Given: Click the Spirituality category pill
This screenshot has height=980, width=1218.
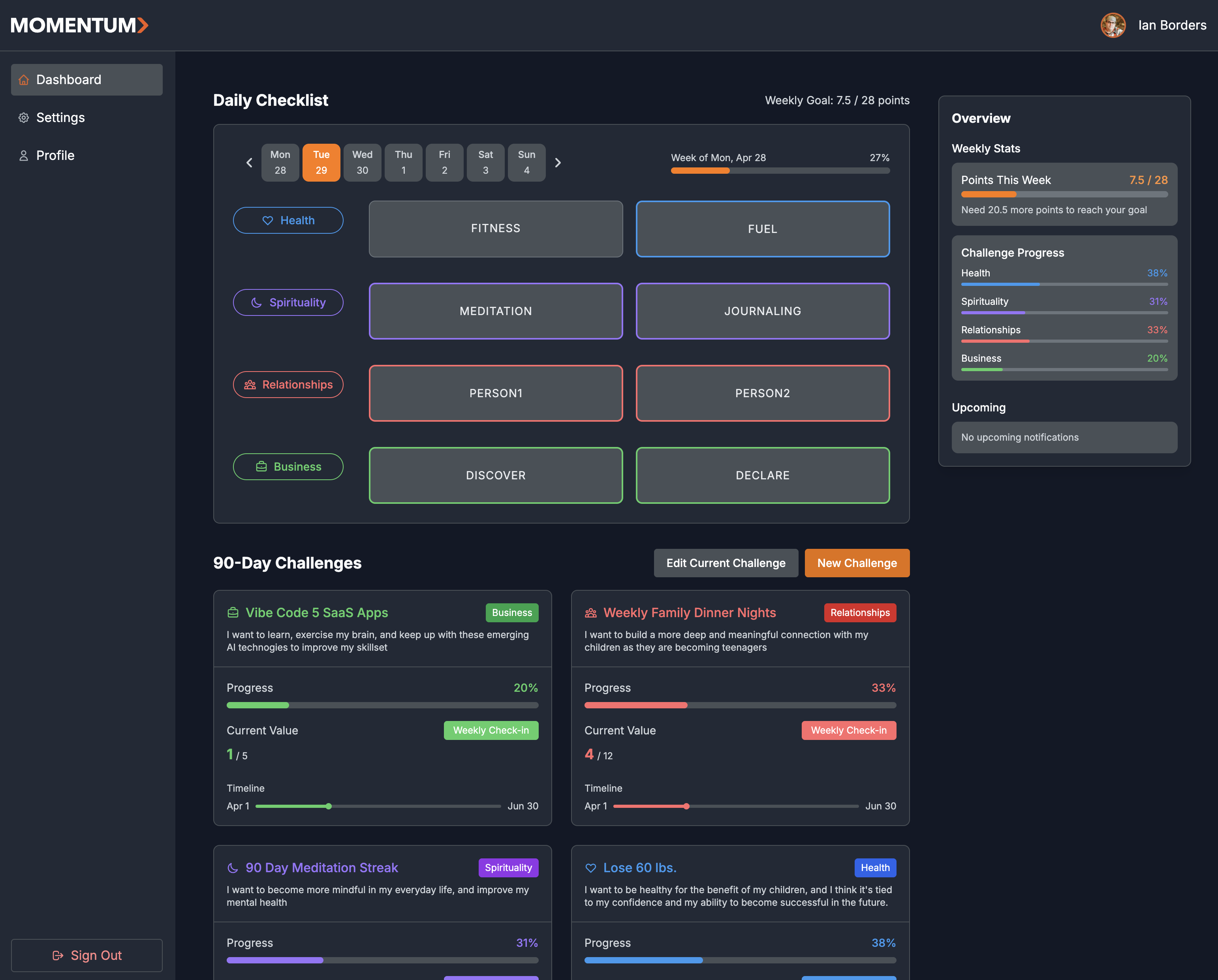Looking at the screenshot, I should pyautogui.click(x=288, y=303).
